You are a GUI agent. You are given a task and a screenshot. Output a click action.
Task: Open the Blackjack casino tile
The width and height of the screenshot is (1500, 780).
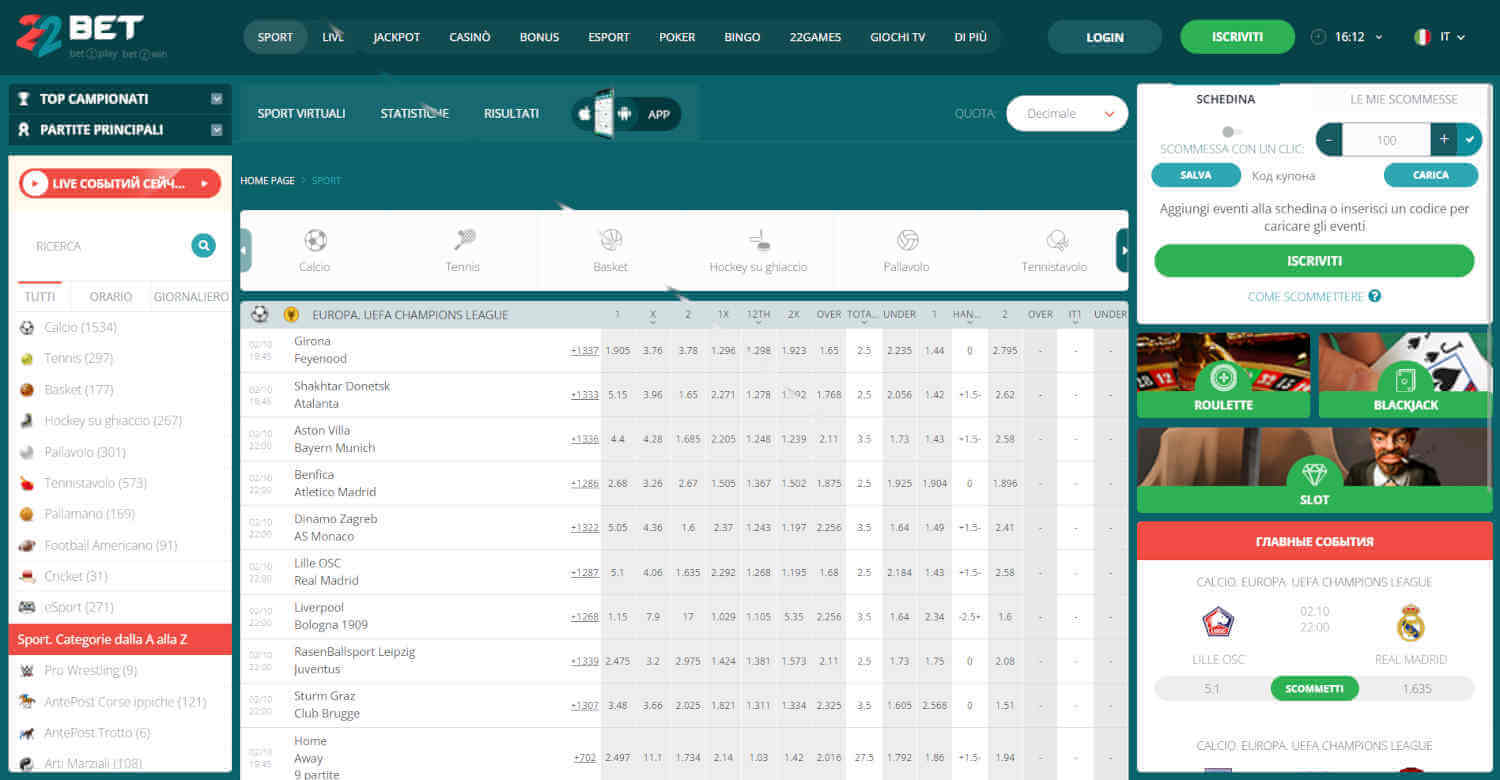(x=1405, y=375)
